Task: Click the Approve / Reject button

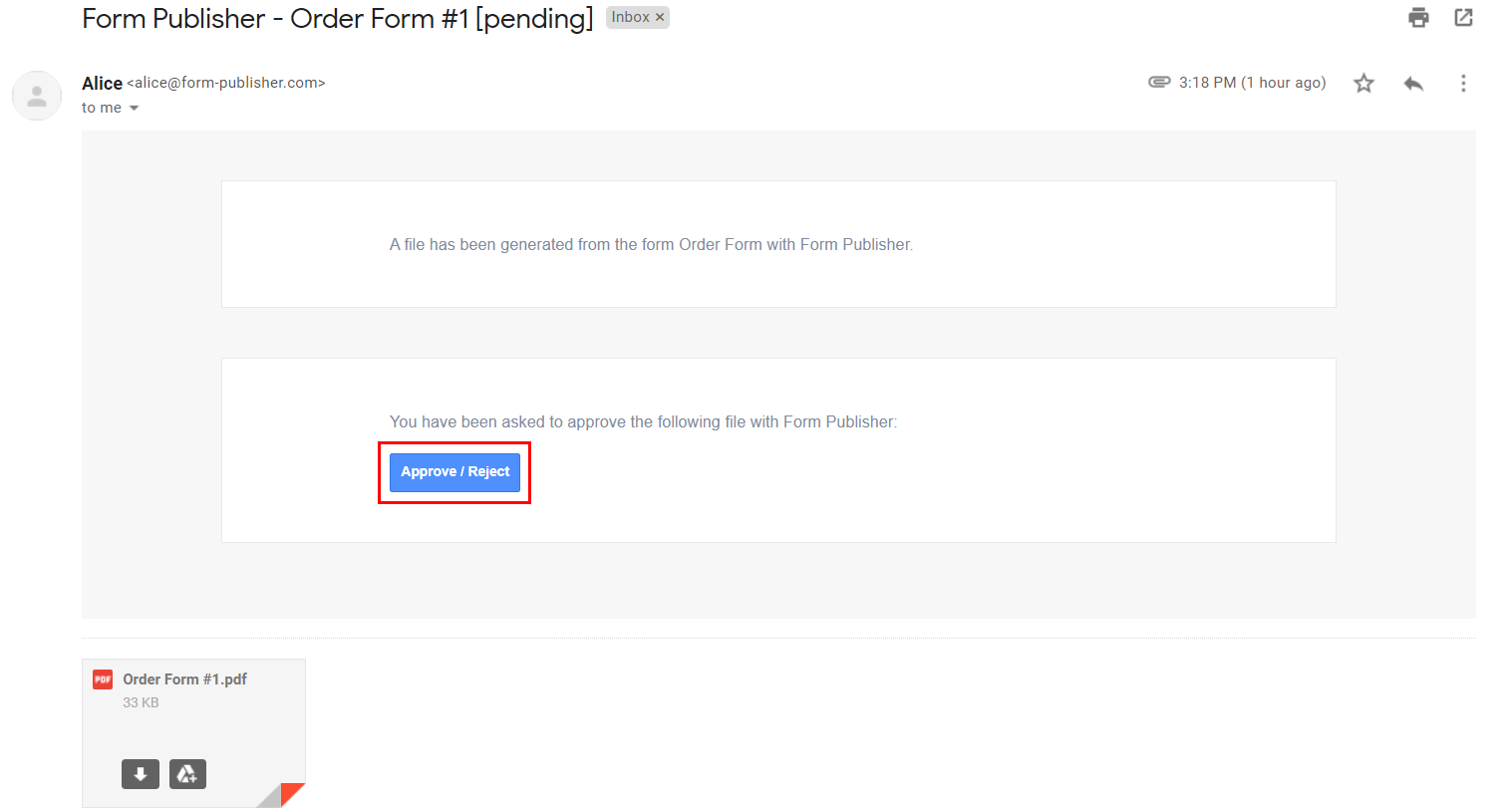Action: pyautogui.click(x=454, y=472)
